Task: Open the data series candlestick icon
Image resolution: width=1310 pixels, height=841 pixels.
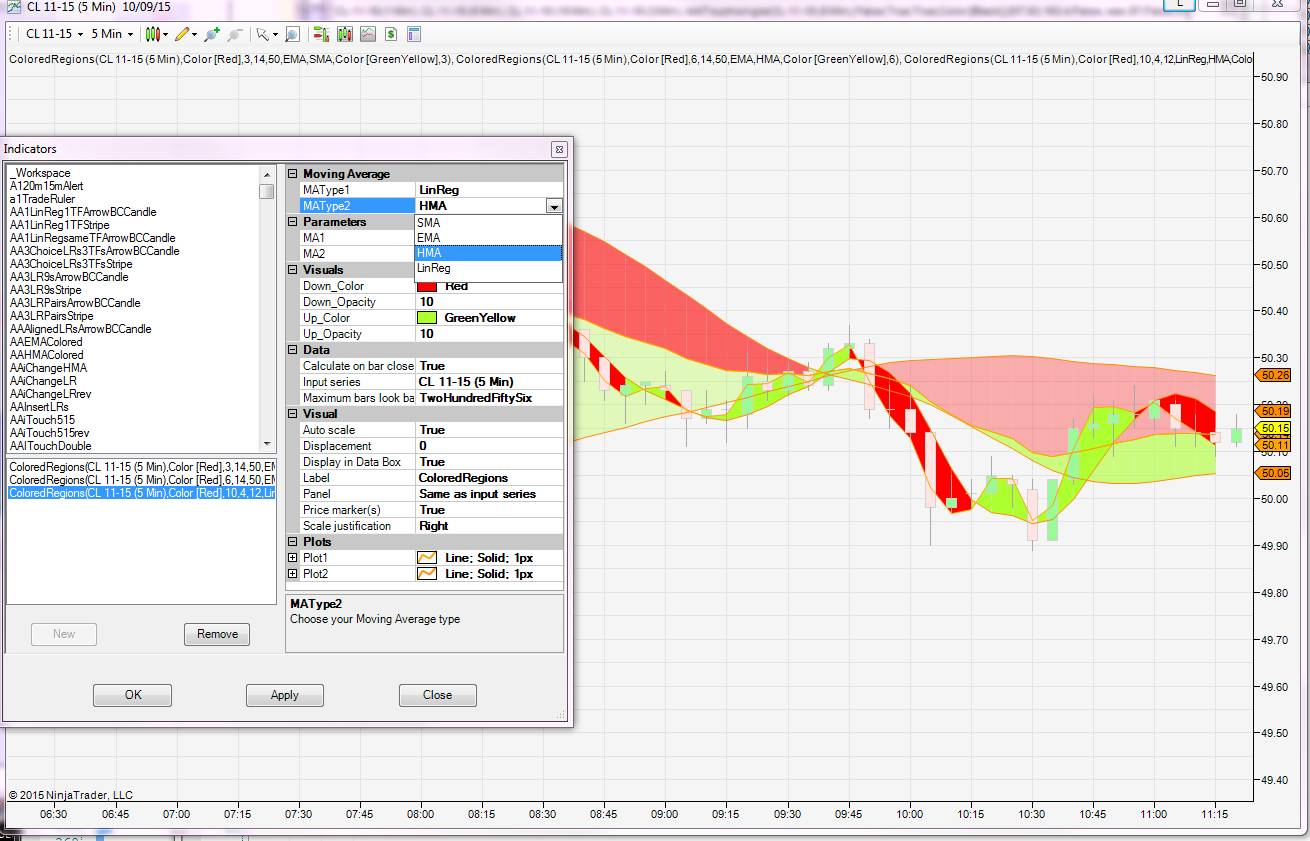Action: click(x=345, y=34)
